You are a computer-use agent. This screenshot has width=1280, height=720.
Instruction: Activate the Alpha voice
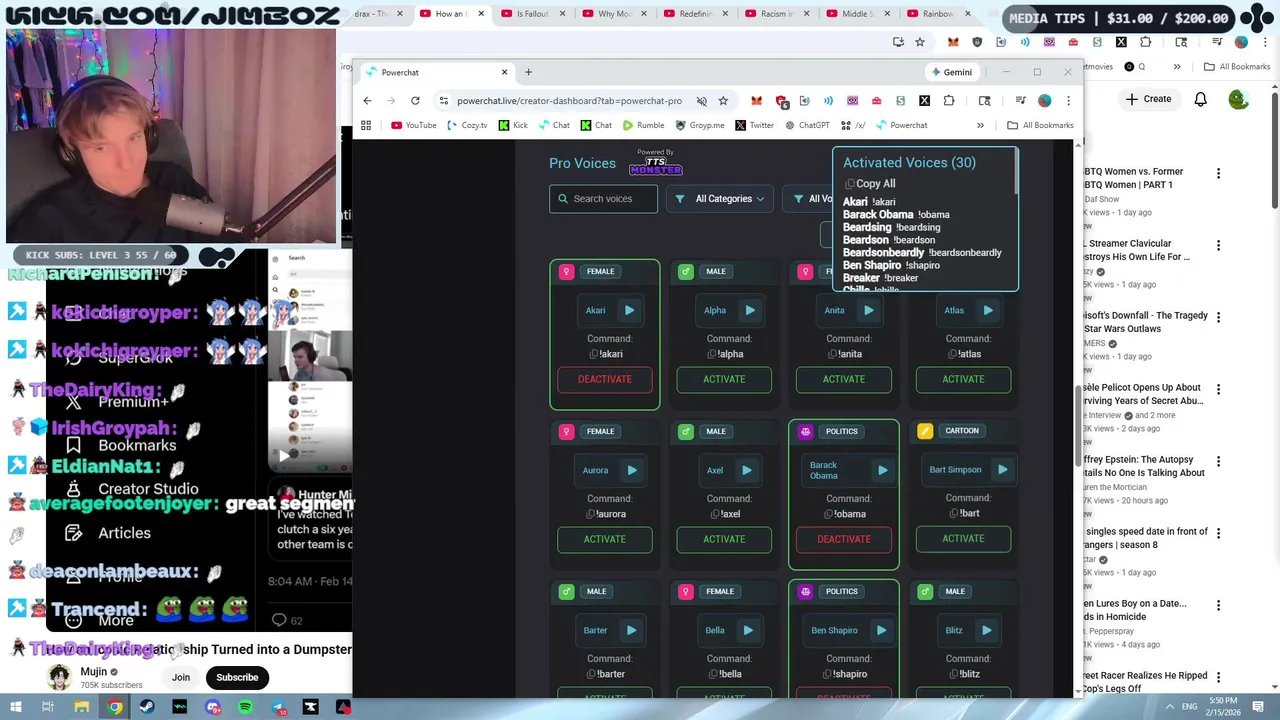click(x=724, y=379)
